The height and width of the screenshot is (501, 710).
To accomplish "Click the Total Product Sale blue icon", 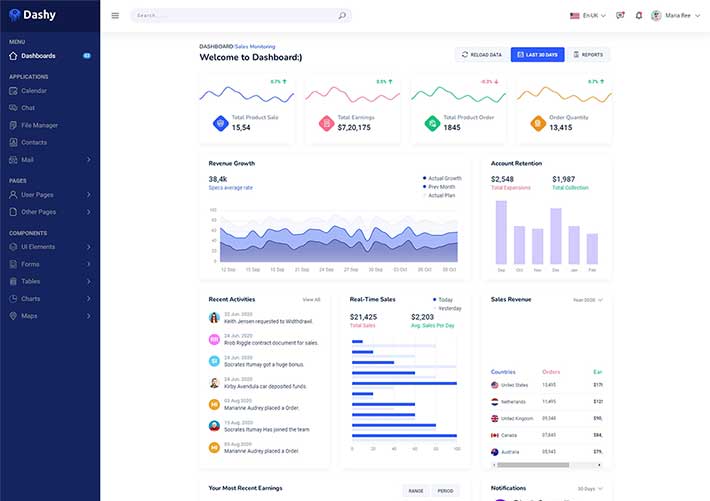I will (x=220, y=123).
